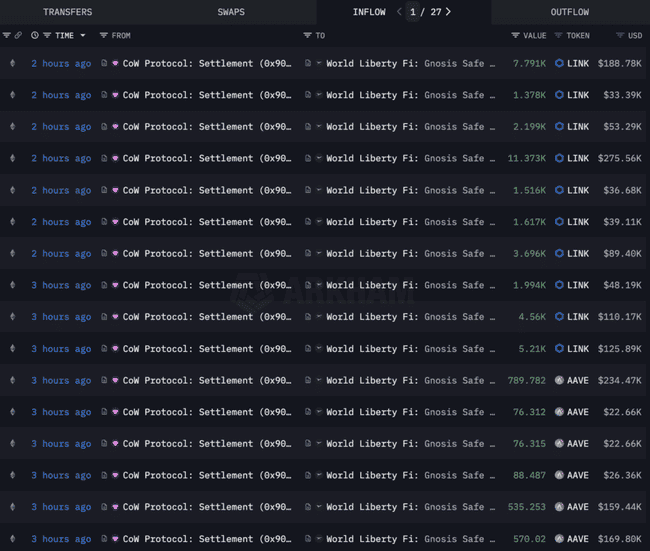Image resolution: width=650 pixels, height=551 pixels.
Task: Click AAVE token icon in 76.315 row
Action: point(559,443)
